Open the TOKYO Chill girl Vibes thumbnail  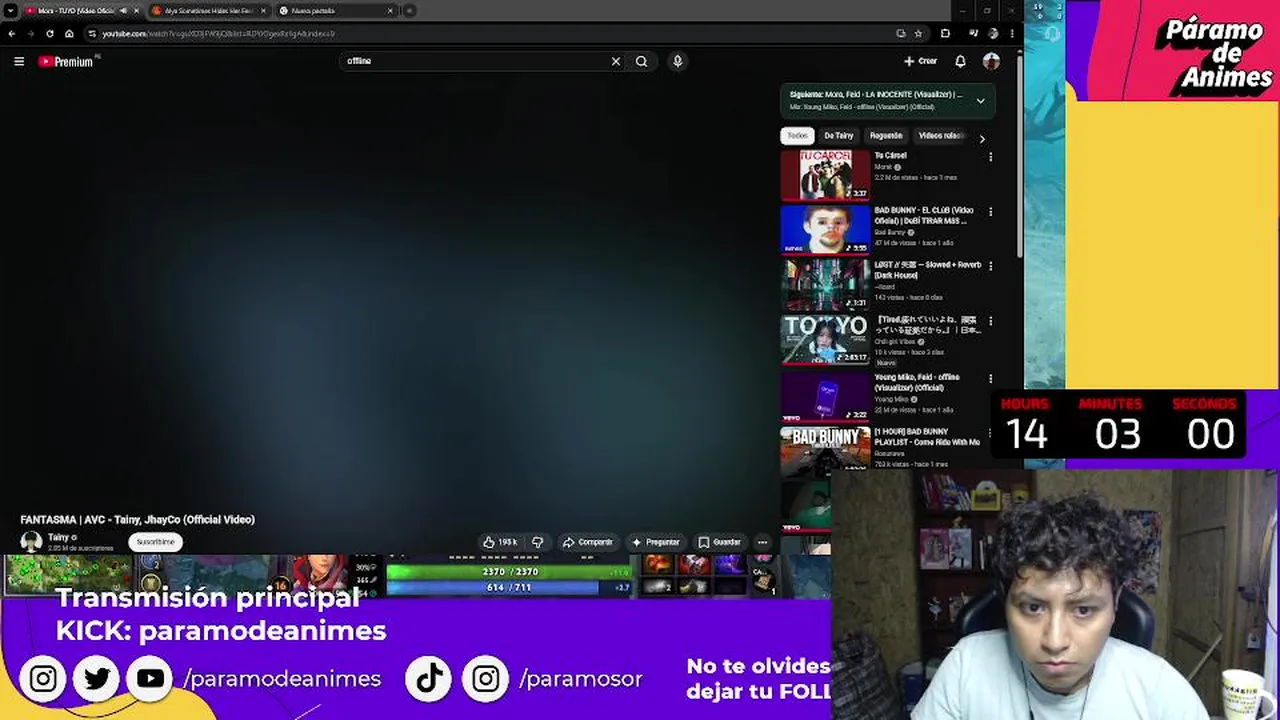[825, 339]
